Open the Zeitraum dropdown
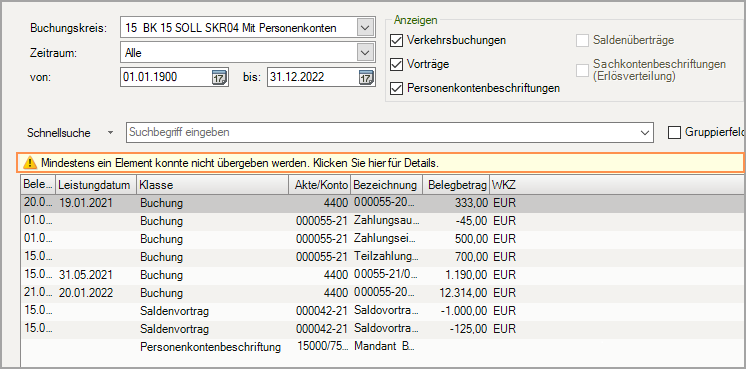 click(365, 53)
